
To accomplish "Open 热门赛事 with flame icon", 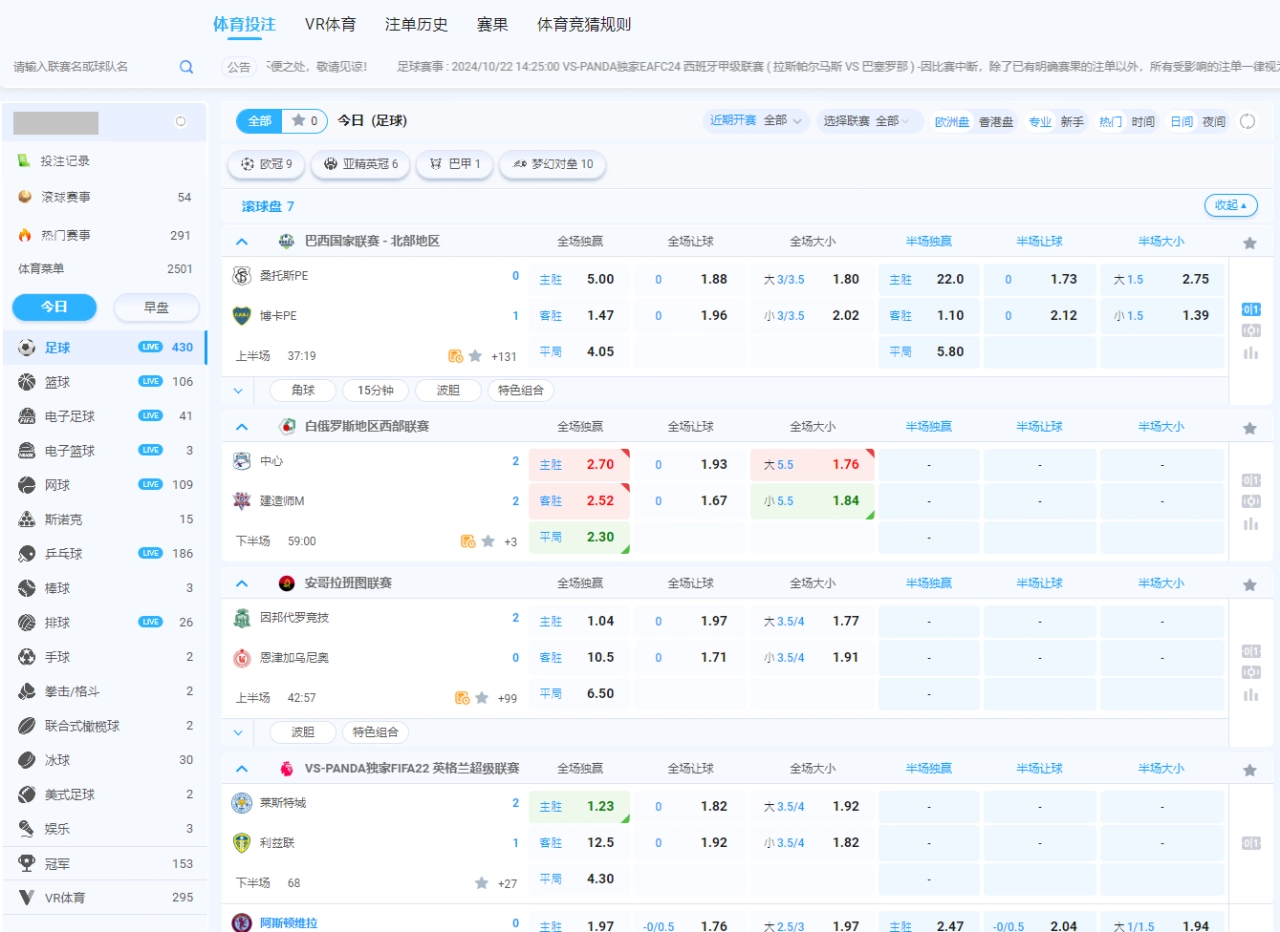I will (x=105, y=235).
